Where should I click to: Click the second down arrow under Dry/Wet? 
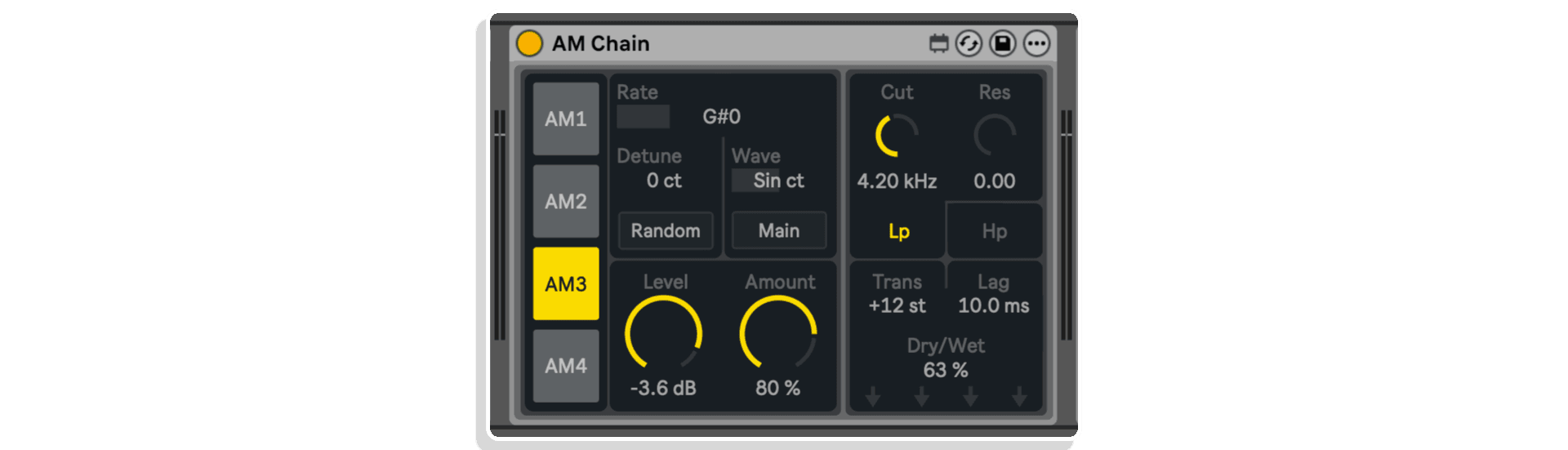click(x=922, y=396)
